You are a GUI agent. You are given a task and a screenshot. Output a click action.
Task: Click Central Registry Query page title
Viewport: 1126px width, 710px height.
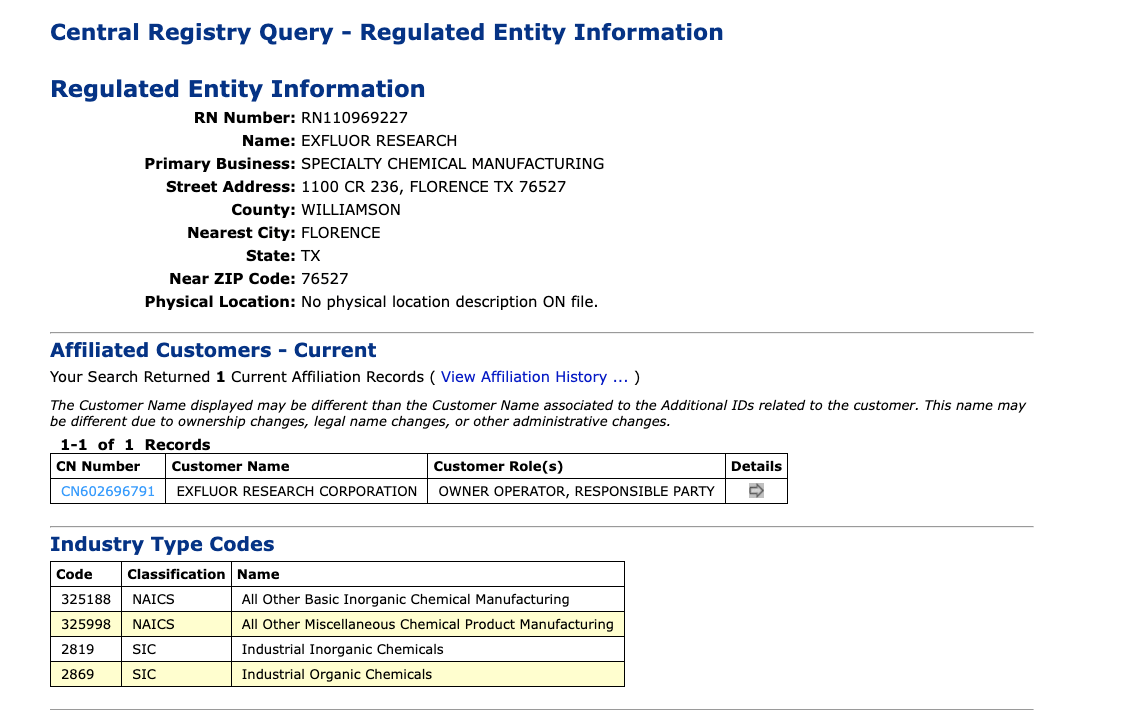(386, 32)
